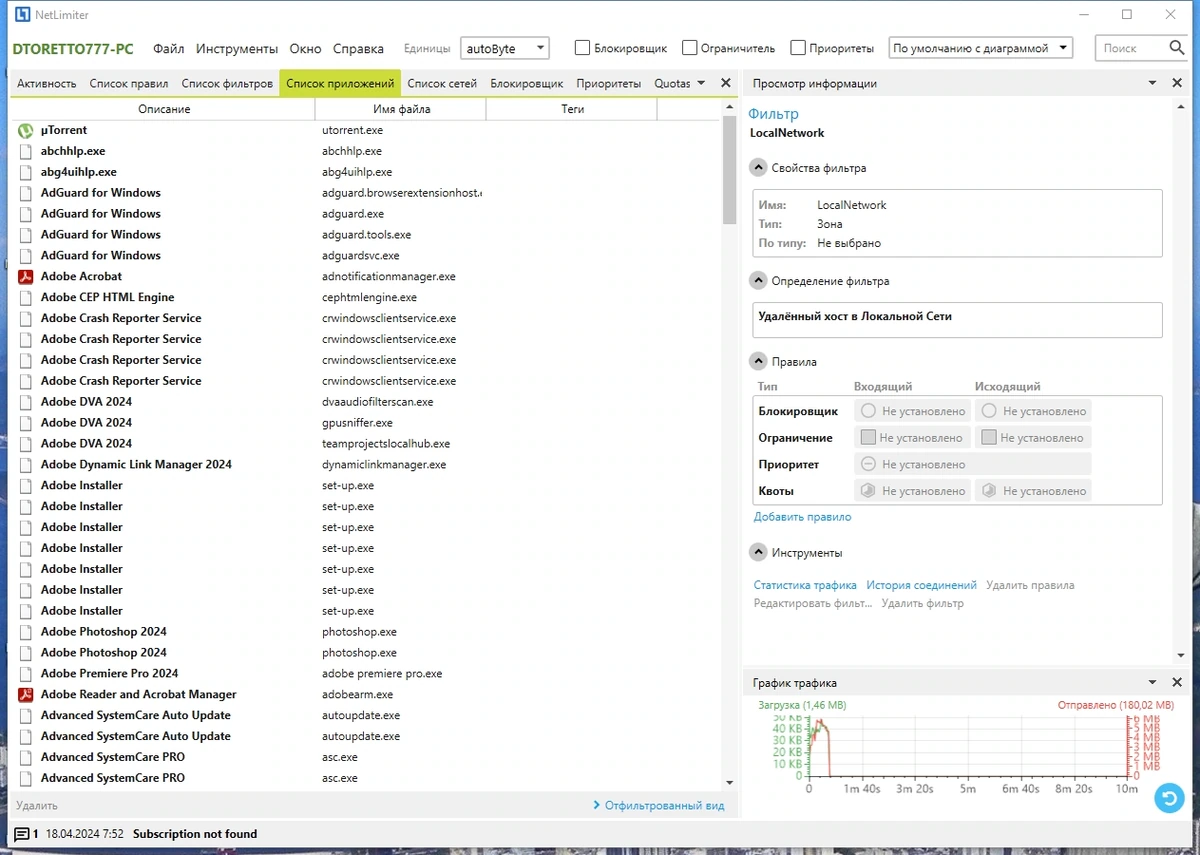Select the dvaaudiofilterscan.exe row
1200x855 pixels.
(366, 402)
